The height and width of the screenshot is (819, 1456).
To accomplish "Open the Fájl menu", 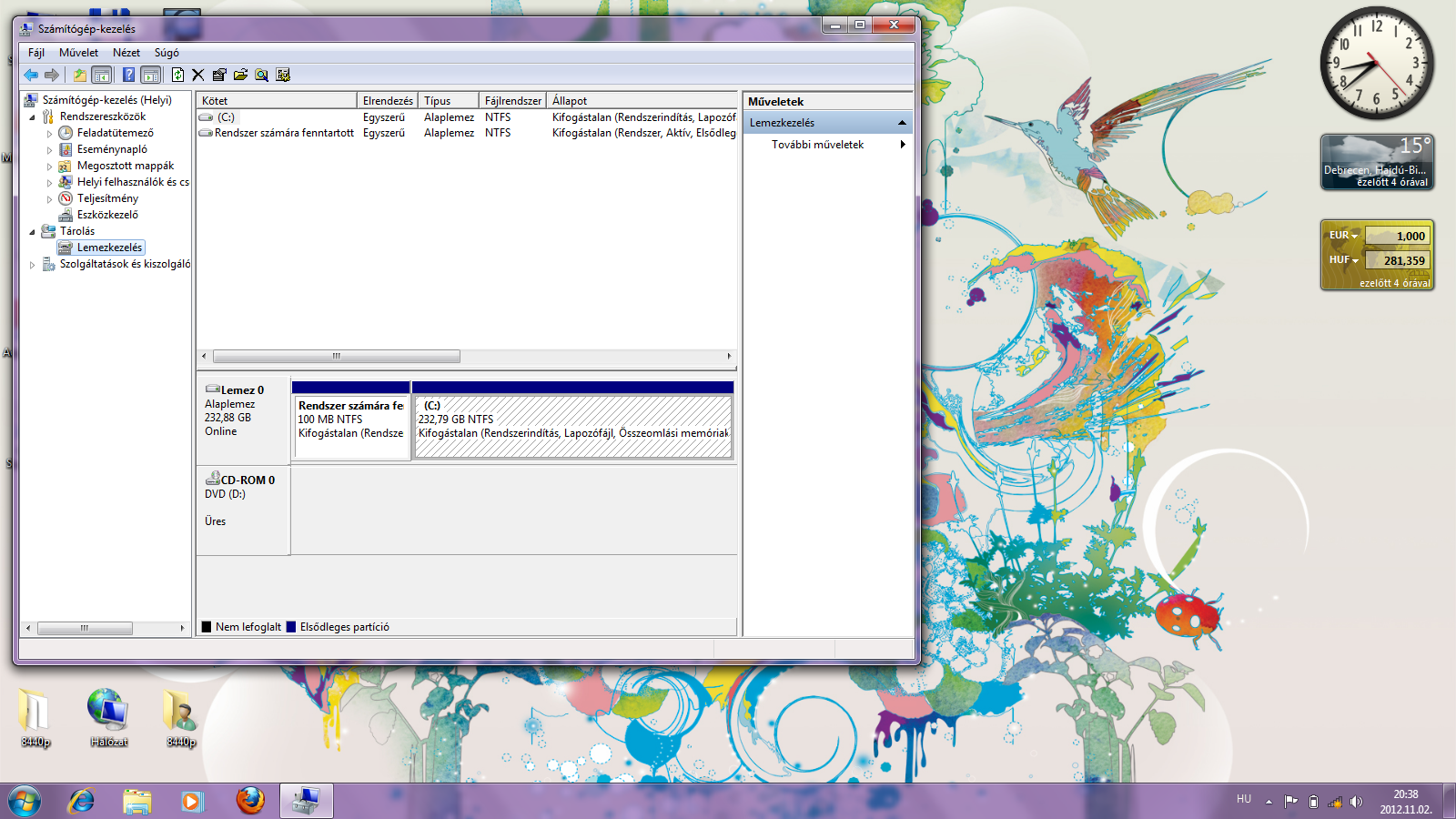I will 36,53.
